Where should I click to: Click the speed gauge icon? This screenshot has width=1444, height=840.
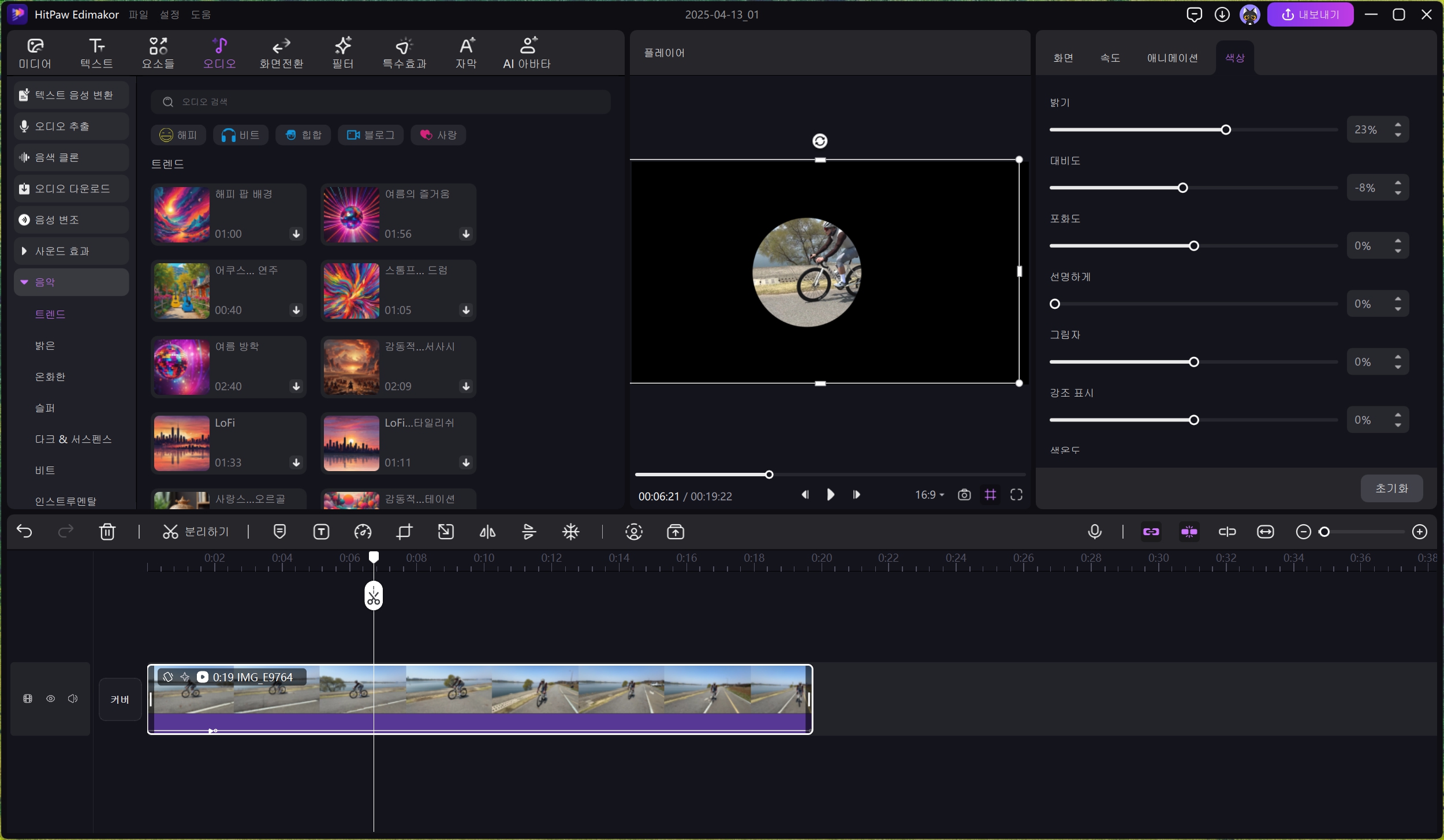[363, 531]
